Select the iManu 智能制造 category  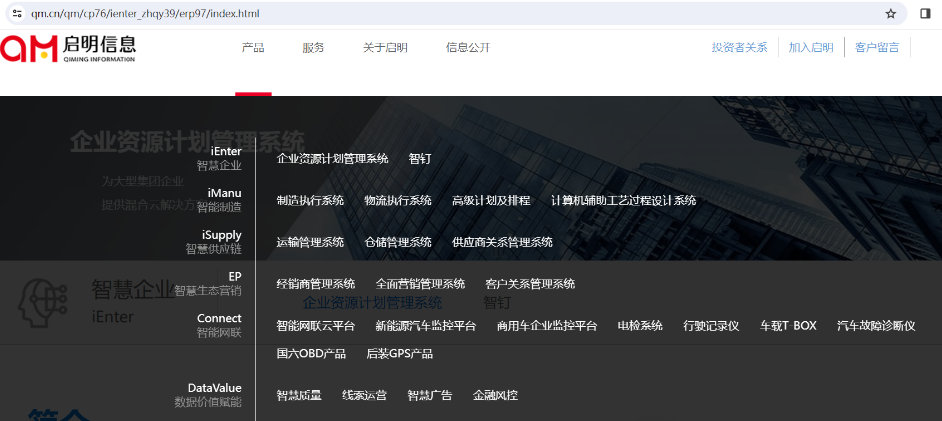tap(219, 200)
